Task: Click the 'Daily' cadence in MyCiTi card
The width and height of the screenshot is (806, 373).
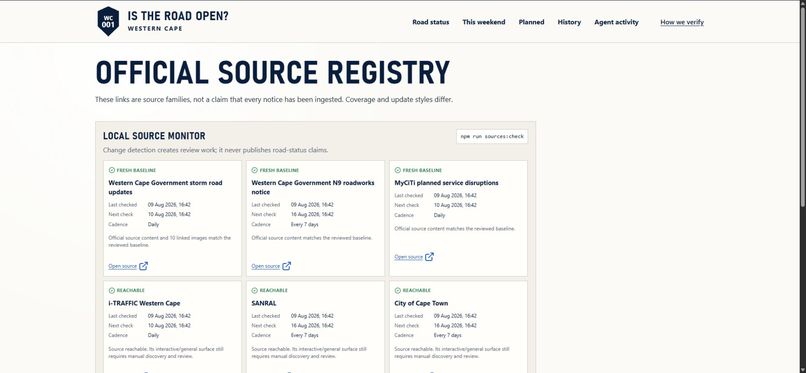Action: pos(439,215)
